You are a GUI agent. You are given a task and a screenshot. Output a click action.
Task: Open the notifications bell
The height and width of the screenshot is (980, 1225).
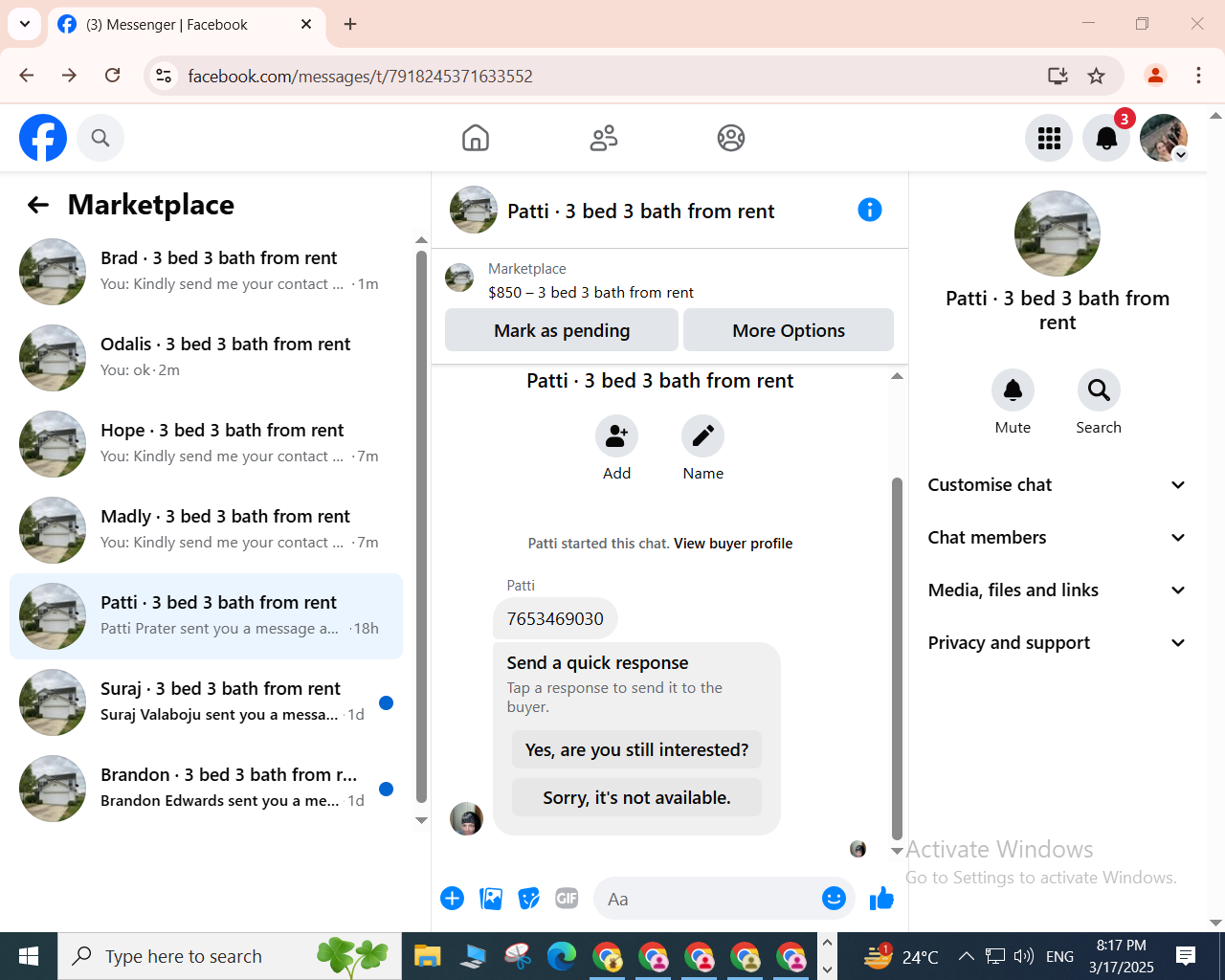tap(1106, 138)
